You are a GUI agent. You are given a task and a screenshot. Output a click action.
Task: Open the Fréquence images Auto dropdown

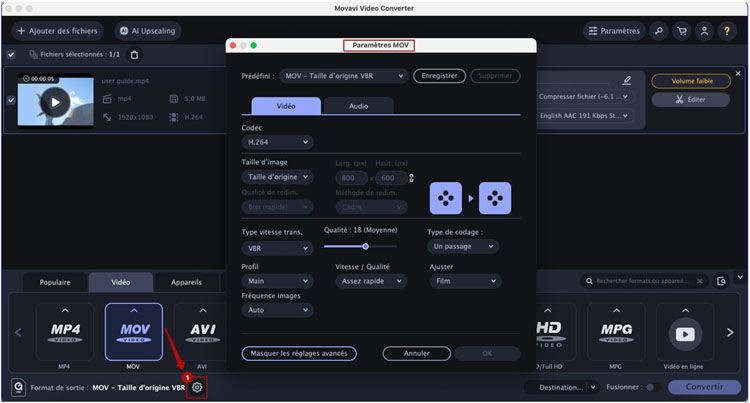point(277,310)
